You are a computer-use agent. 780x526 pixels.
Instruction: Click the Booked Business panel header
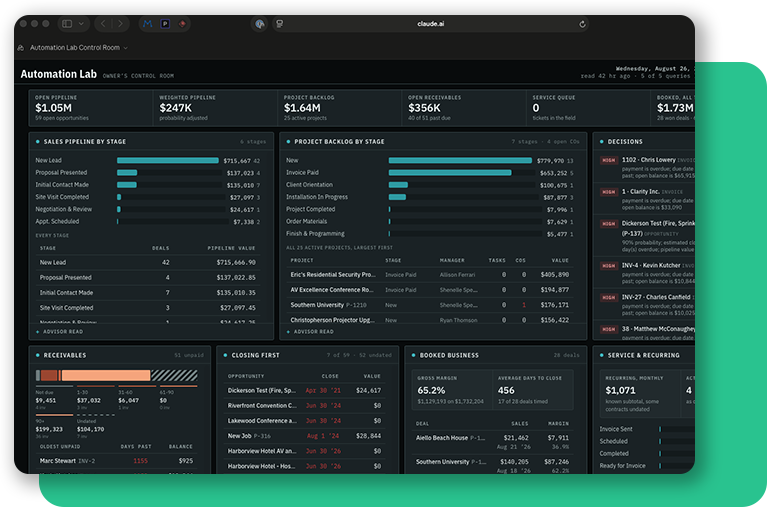tap(449, 355)
